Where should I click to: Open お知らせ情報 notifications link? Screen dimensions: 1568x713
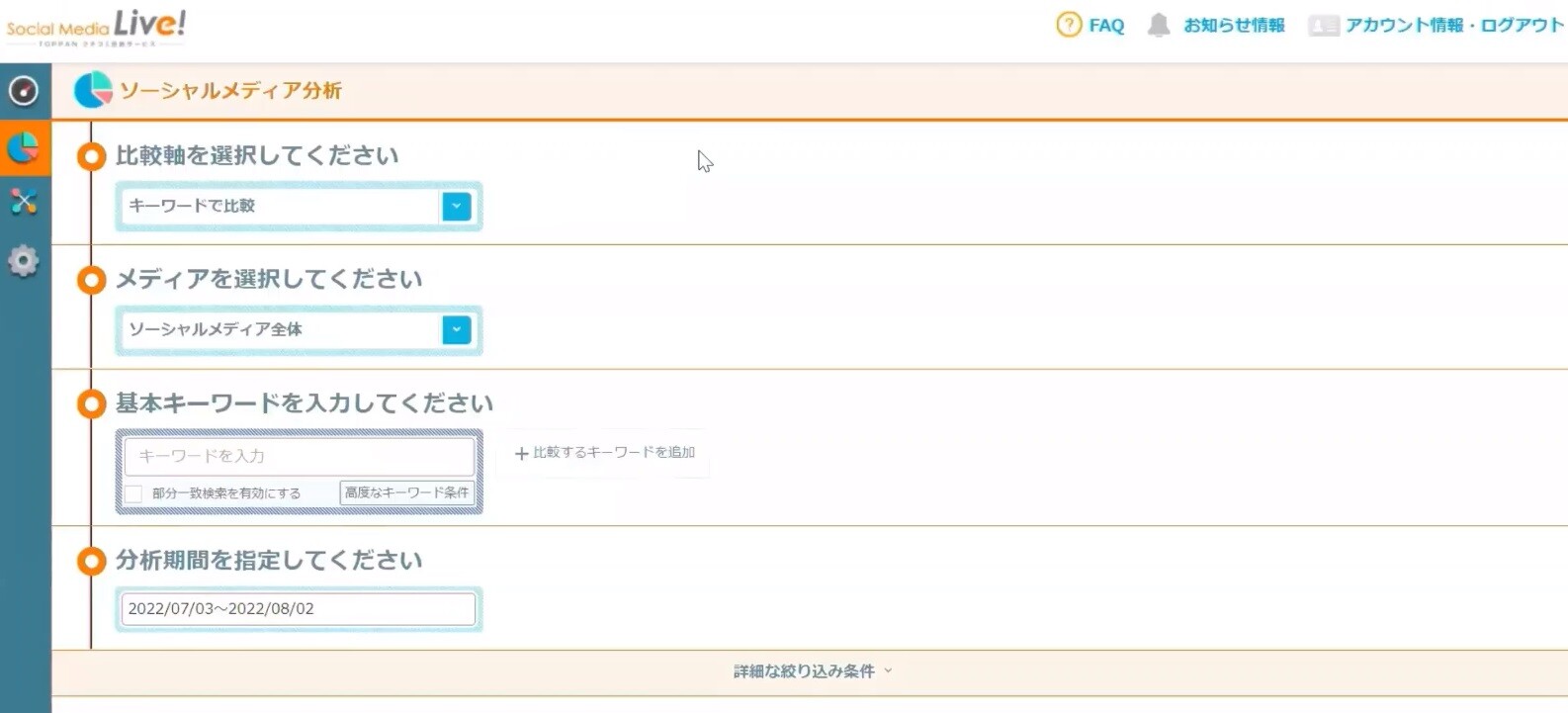pos(1234,25)
